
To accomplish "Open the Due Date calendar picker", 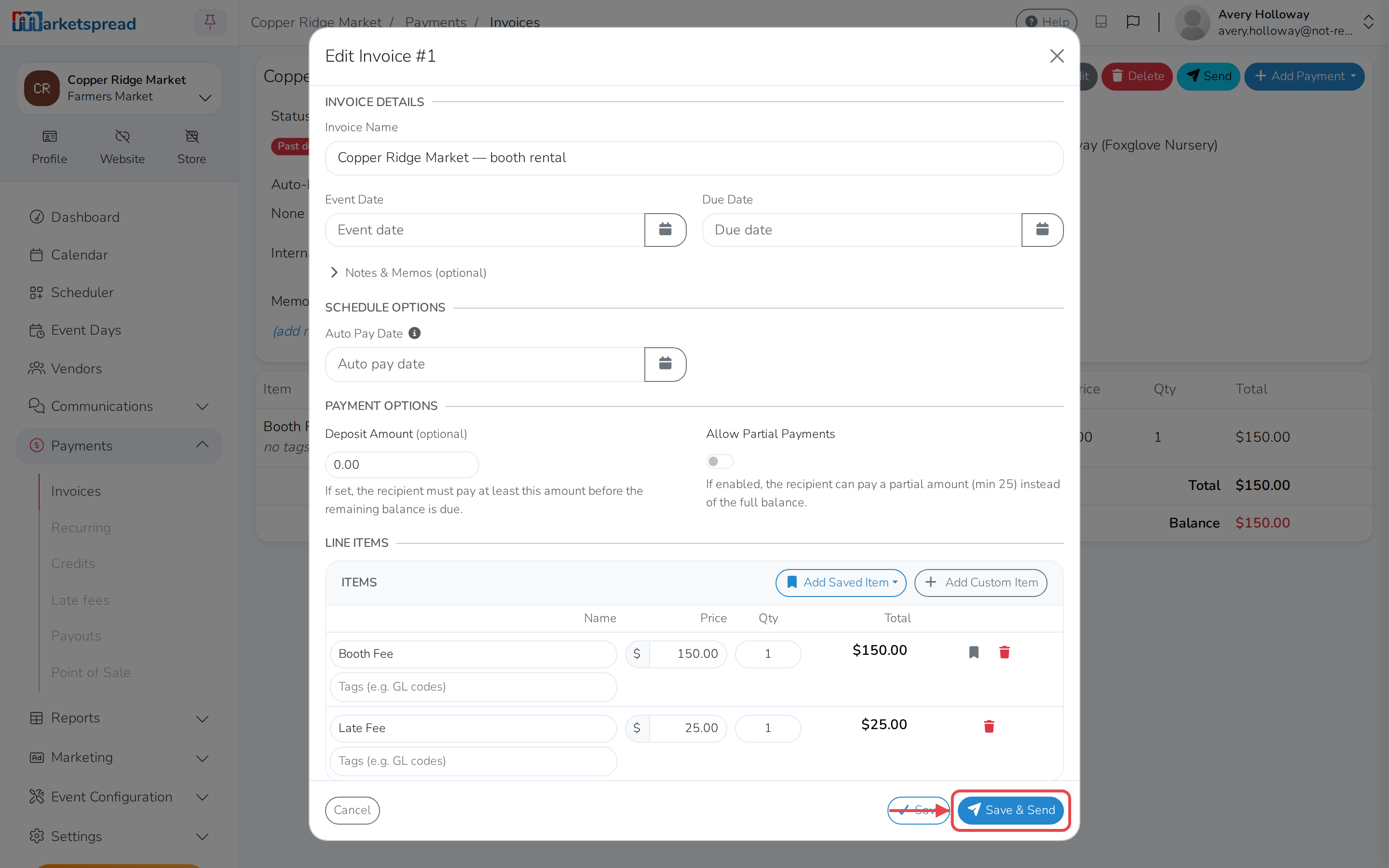I will click(1042, 230).
